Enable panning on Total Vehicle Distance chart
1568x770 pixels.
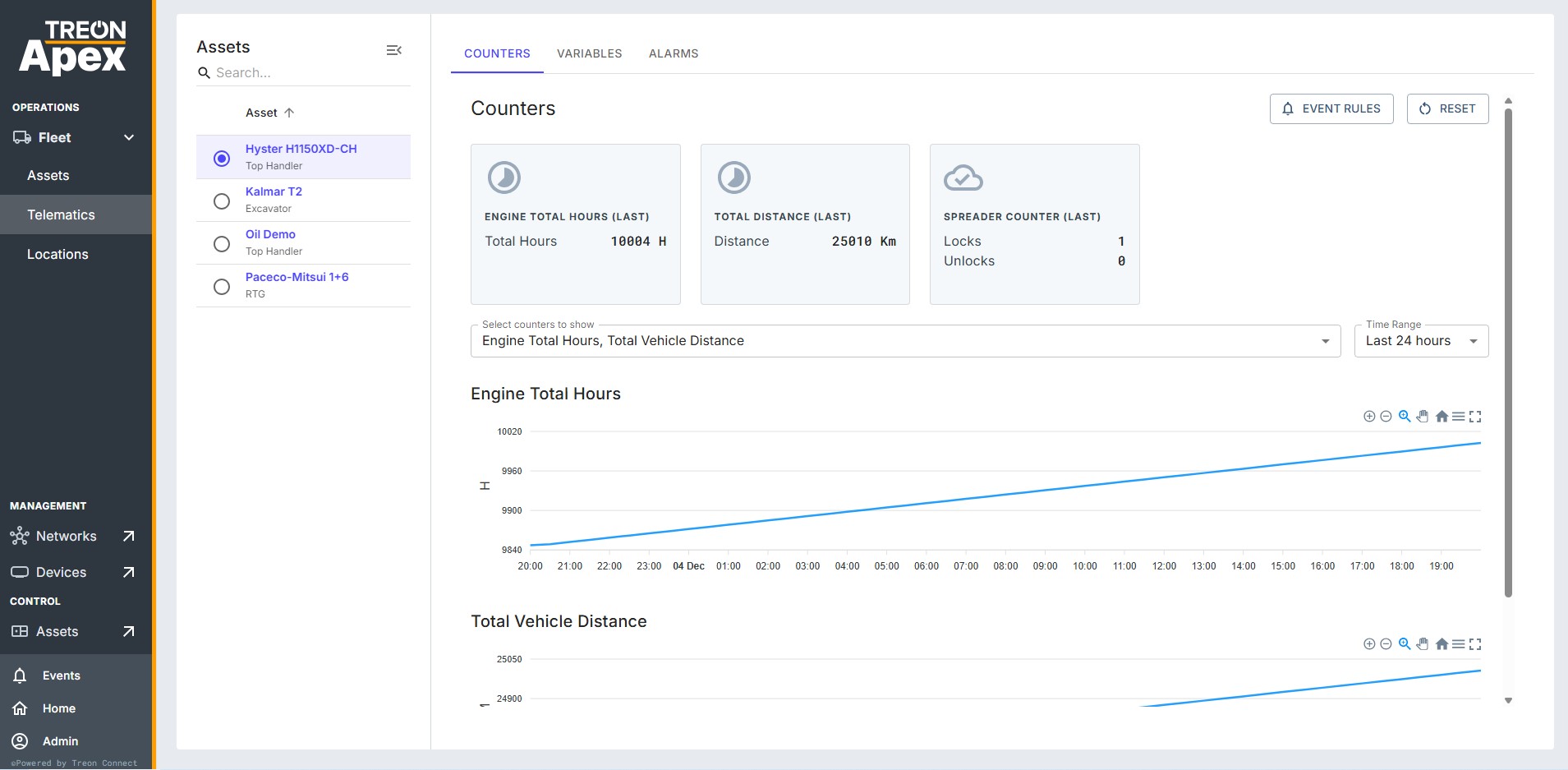[x=1423, y=643]
